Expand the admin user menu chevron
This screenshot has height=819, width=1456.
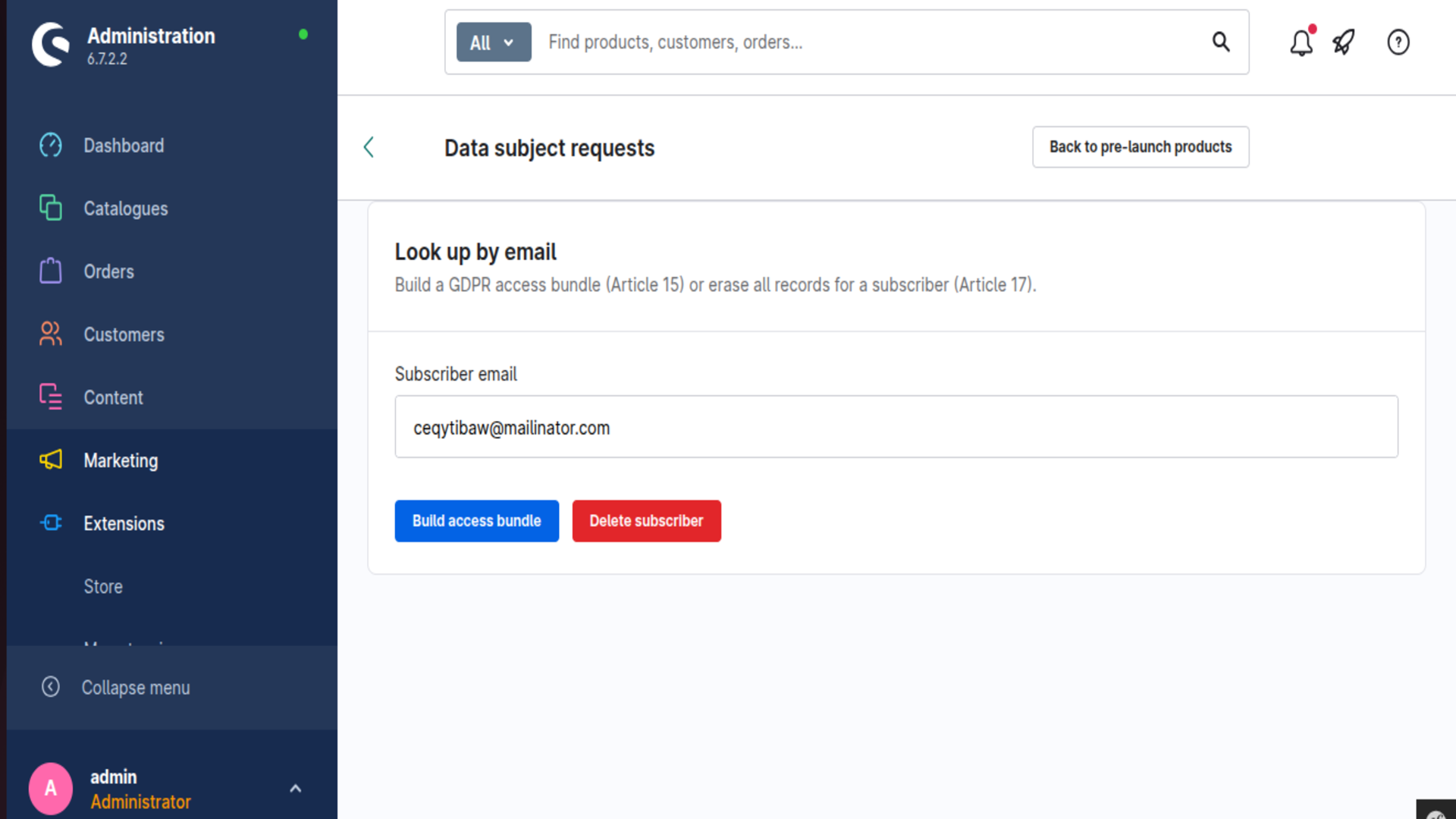click(296, 789)
